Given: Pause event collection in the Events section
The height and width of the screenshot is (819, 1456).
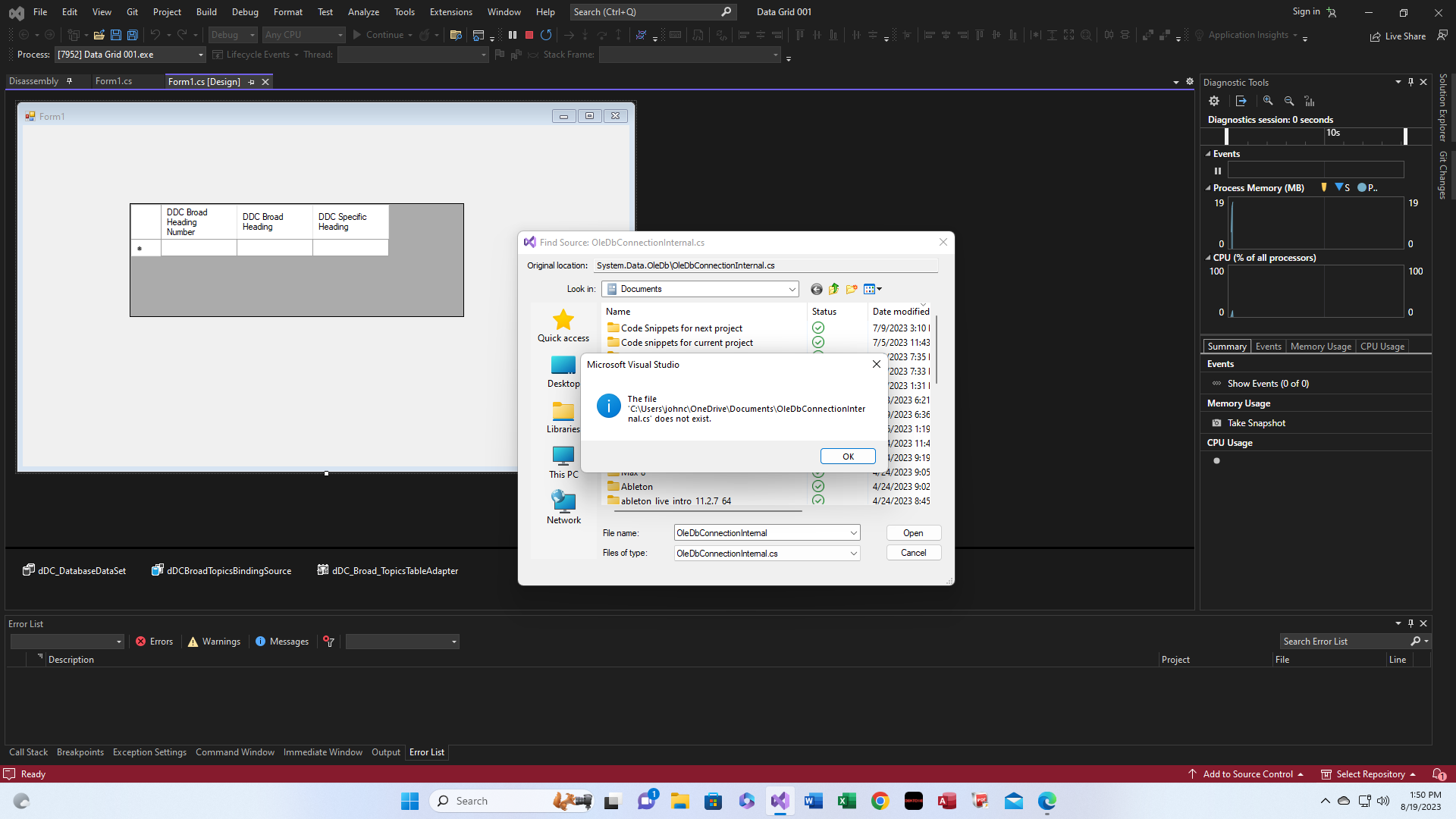Looking at the screenshot, I should coord(1218,171).
